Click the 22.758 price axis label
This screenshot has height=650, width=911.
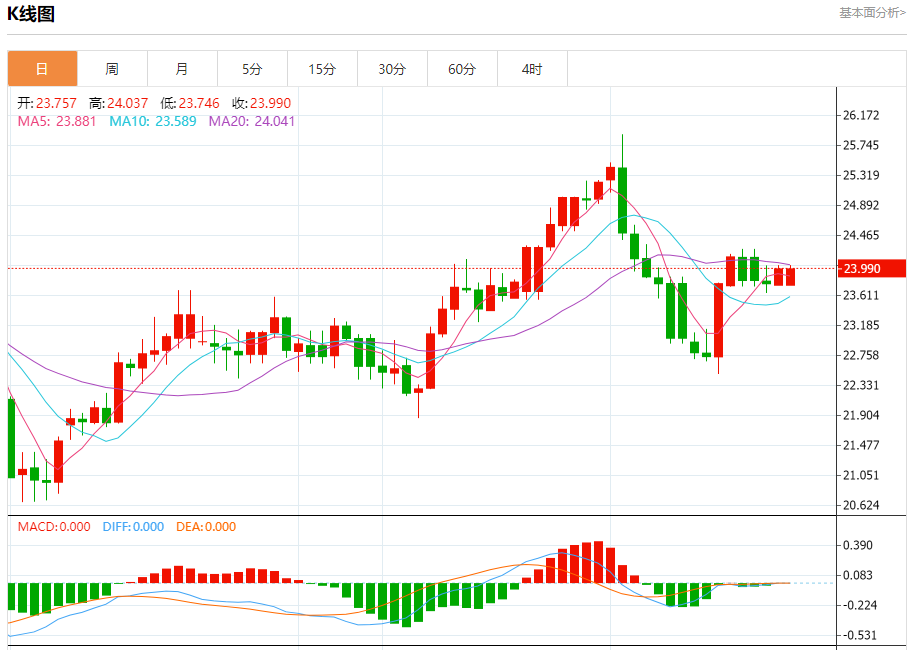pyautogui.click(x=861, y=355)
